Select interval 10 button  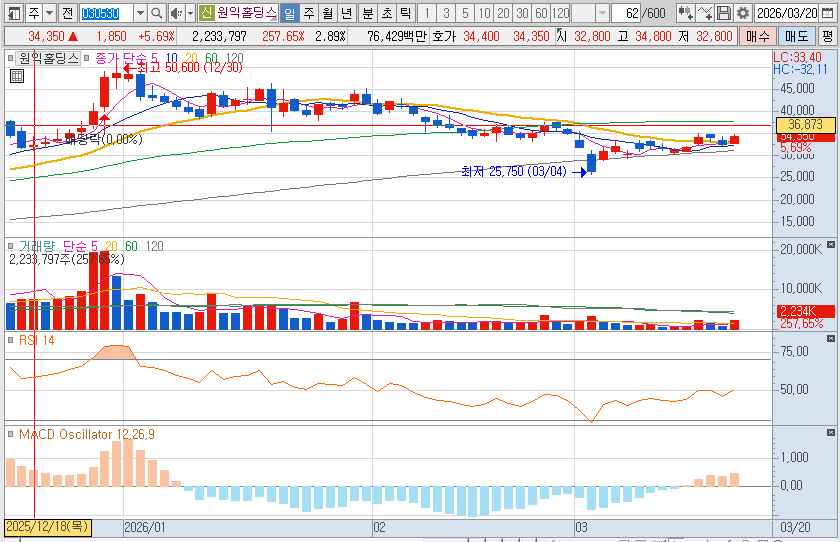(484, 13)
